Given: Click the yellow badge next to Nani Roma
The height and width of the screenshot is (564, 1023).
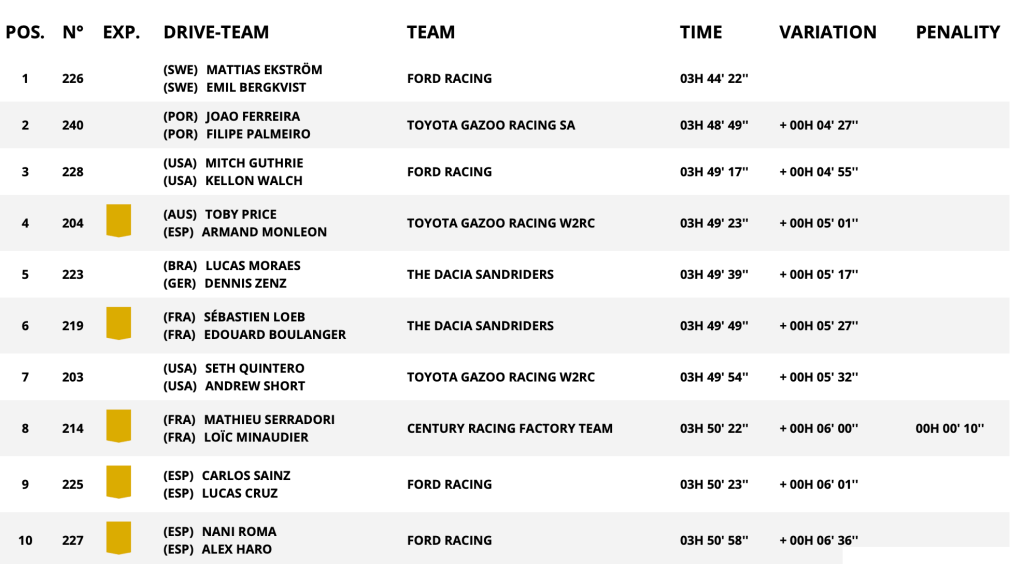Looking at the screenshot, I should (x=119, y=539).
